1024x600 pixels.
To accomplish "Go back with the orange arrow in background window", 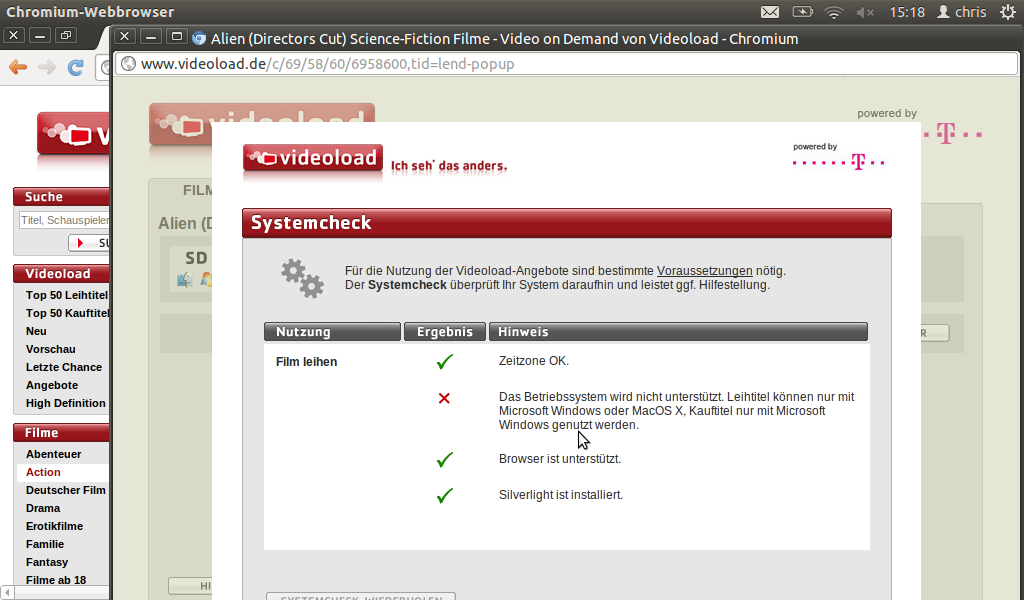I will pyautogui.click(x=18, y=67).
